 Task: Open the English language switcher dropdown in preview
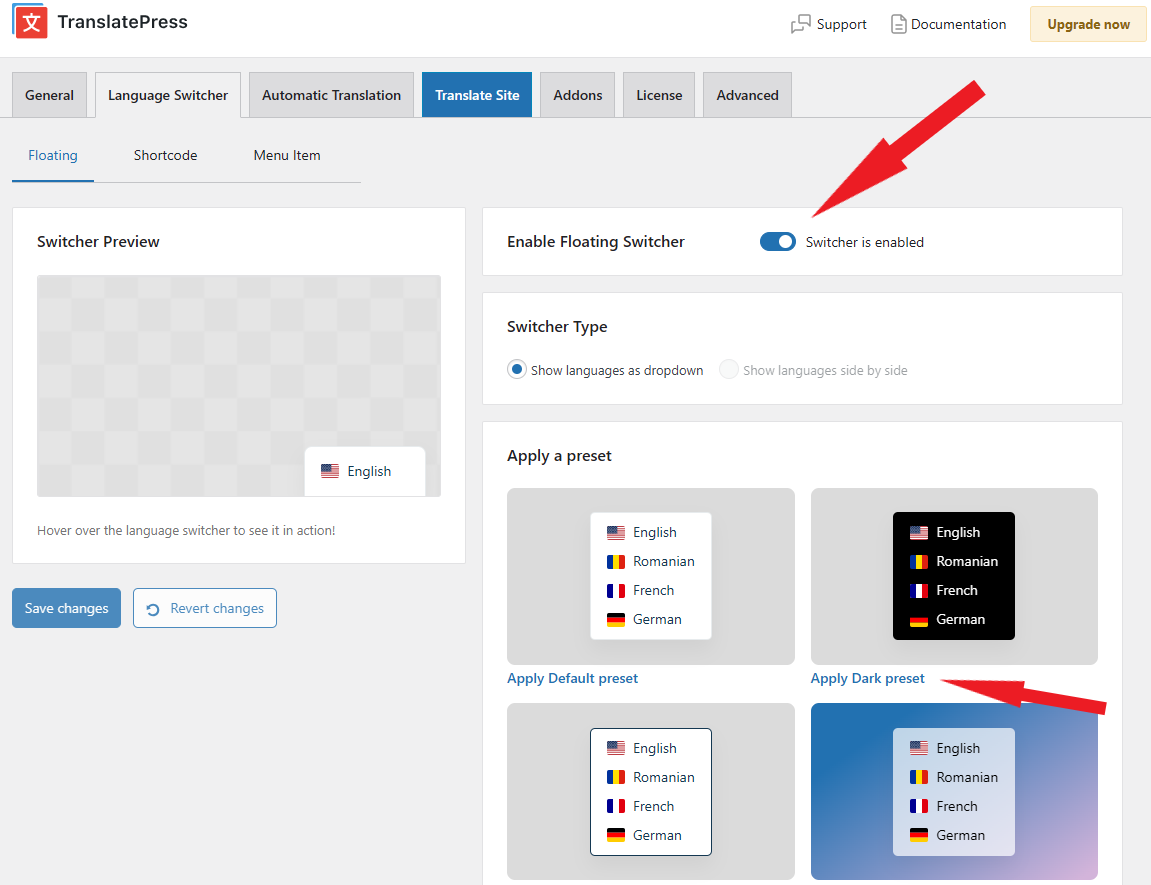click(364, 470)
